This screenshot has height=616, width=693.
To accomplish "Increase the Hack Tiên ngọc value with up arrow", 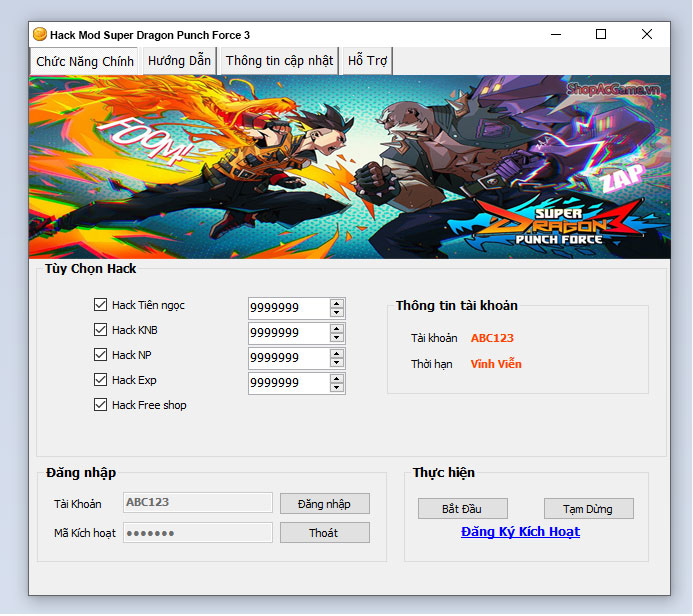I will (337, 303).
